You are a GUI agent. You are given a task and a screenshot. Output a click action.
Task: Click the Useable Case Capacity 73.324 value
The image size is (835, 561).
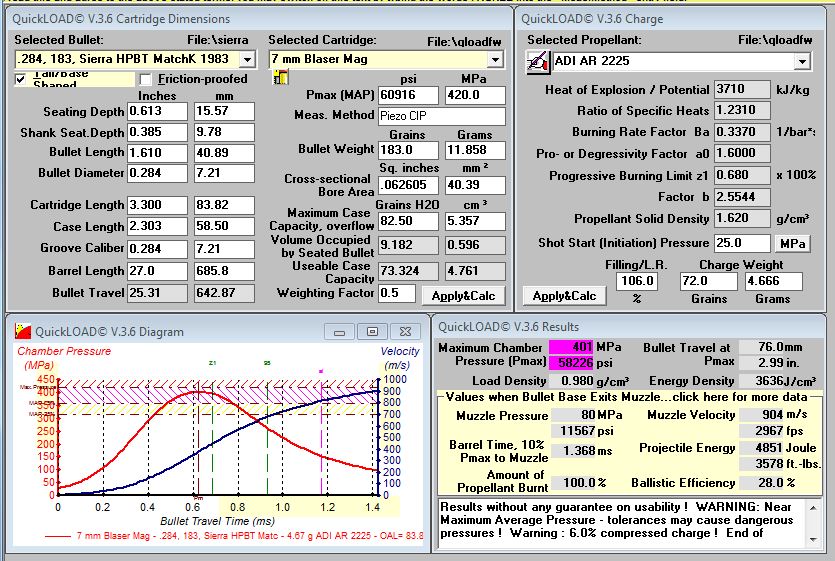coord(408,271)
